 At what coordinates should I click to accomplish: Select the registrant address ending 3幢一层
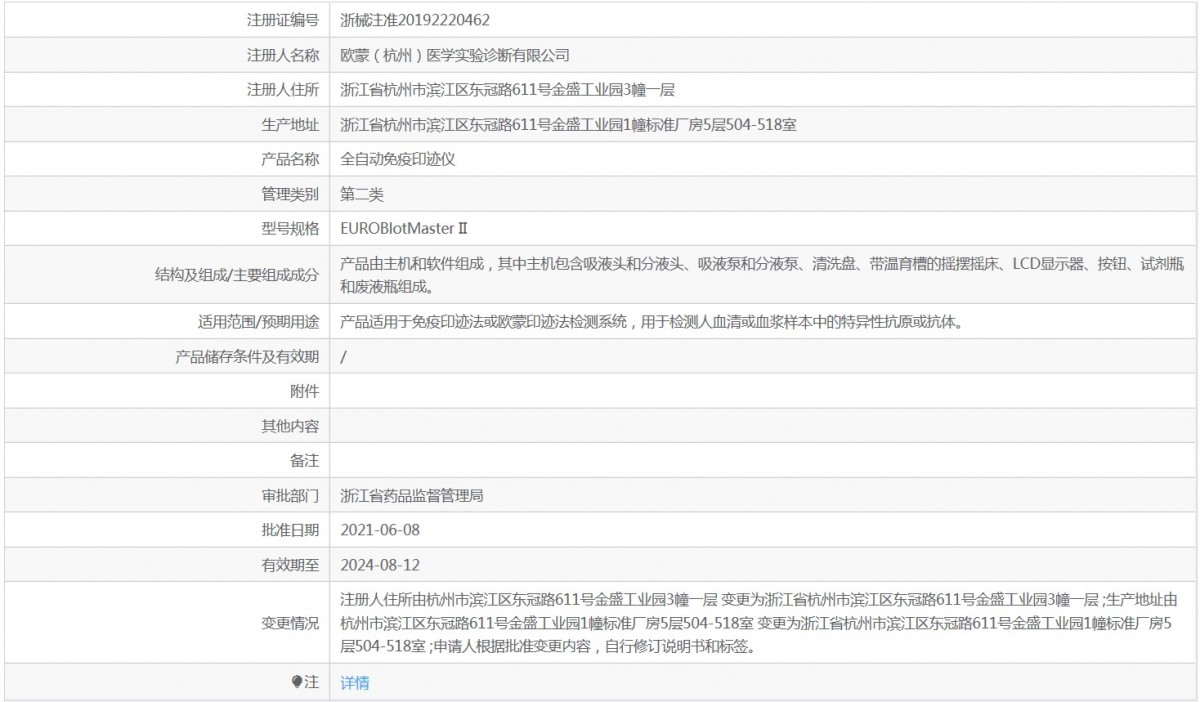(x=508, y=90)
